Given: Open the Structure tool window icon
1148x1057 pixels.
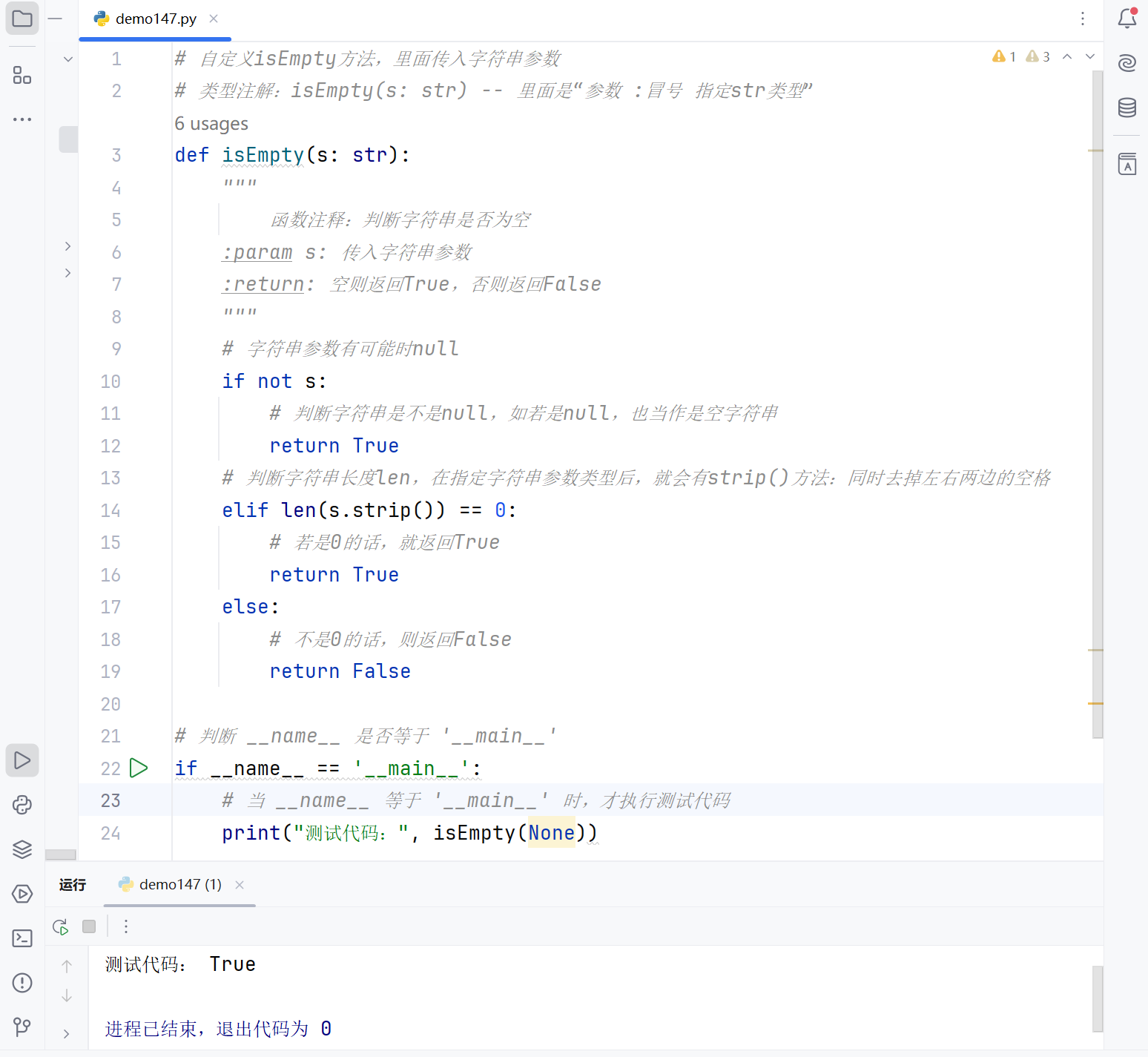Looking at the screenshot, I should click(22, 75).
